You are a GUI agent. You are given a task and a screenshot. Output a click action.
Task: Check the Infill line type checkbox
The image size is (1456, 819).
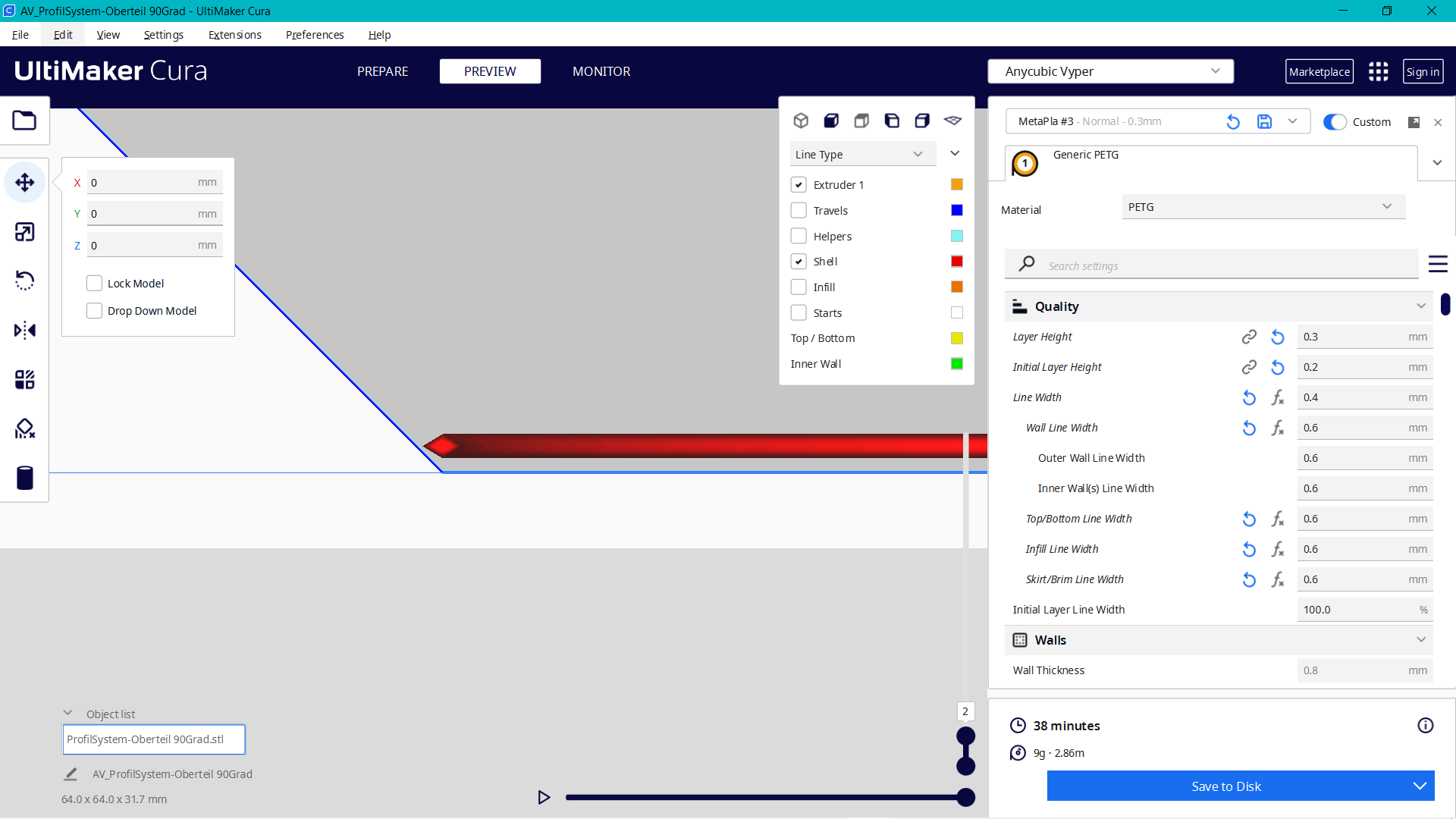pyautogui.click(x=799, y=287)
